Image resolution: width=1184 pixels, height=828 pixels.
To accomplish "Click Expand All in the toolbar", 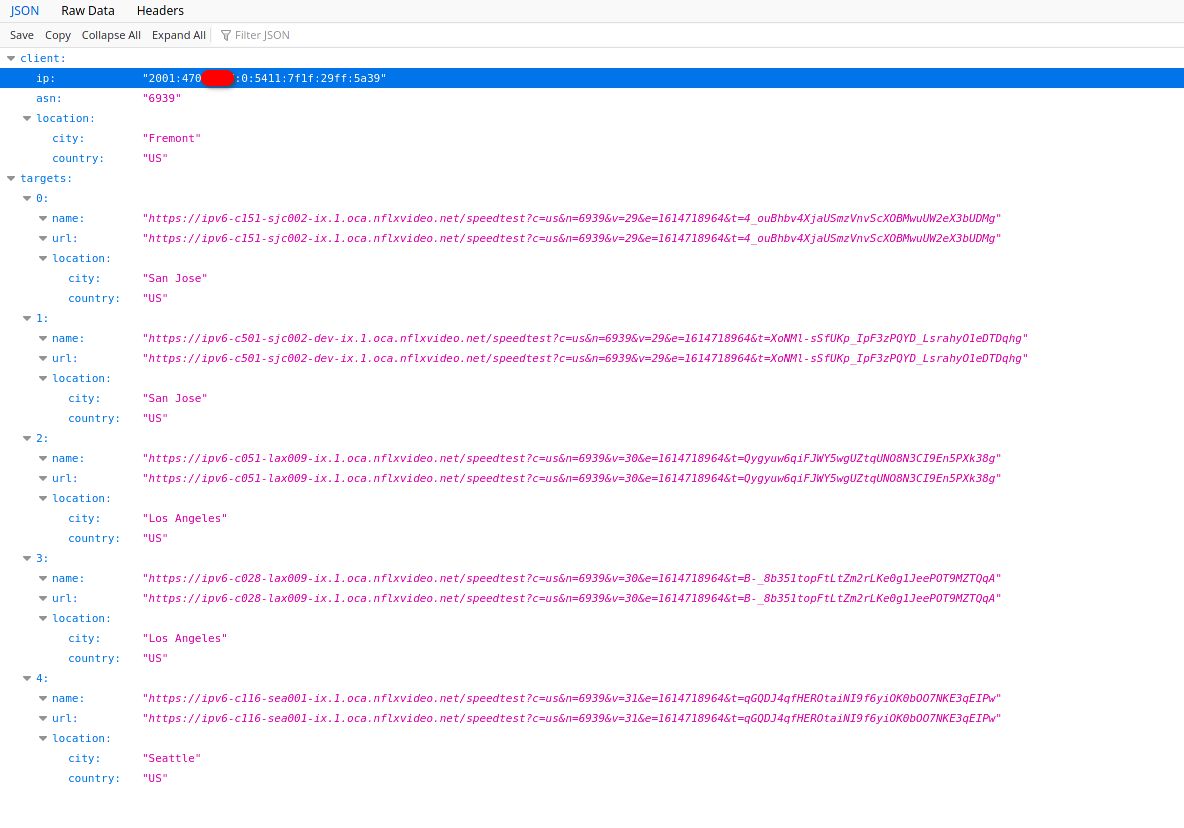I will (x=178, y=35).
